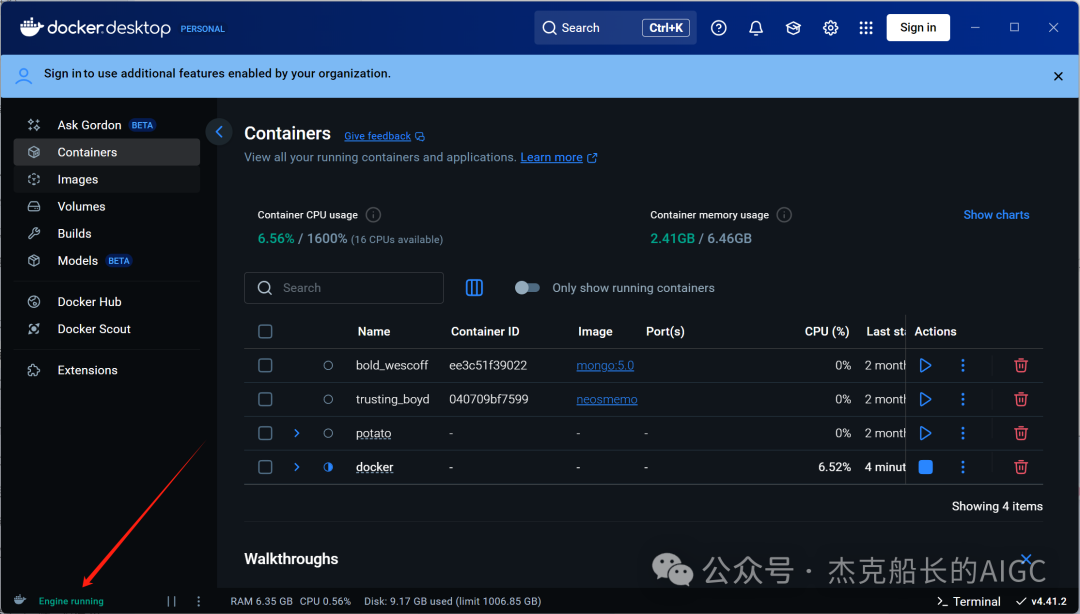The width and height of the screenshot is (1080, 614).
Task: Click the top bar Search field
Action: 615,28
